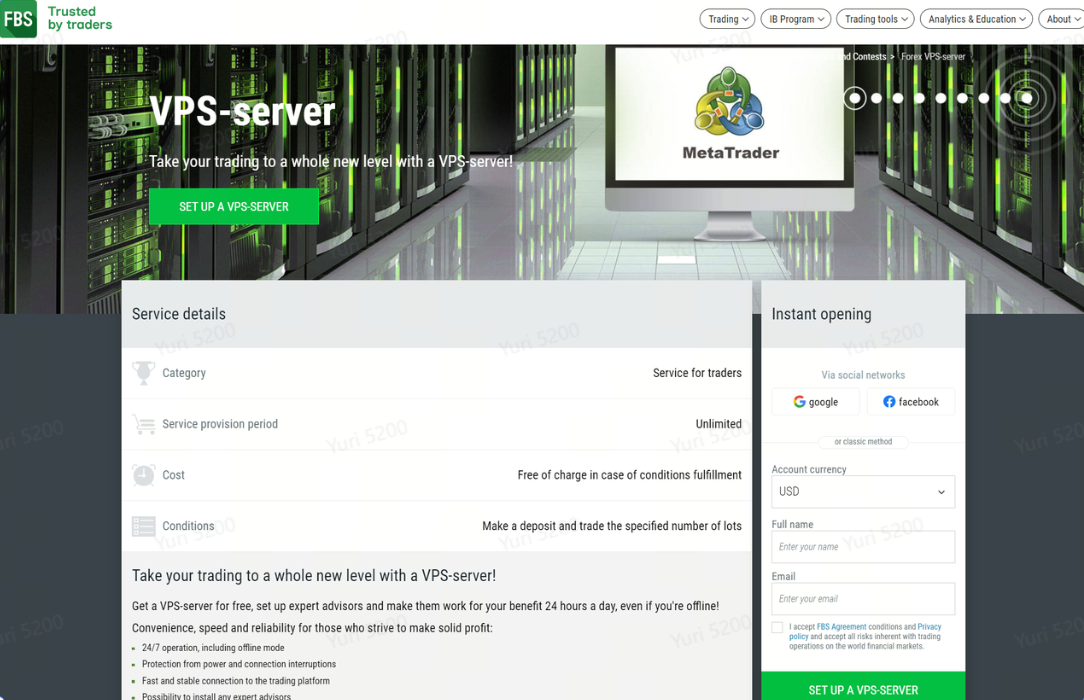Click the 'Service details' heading
1084x700 pixels.
178,314
